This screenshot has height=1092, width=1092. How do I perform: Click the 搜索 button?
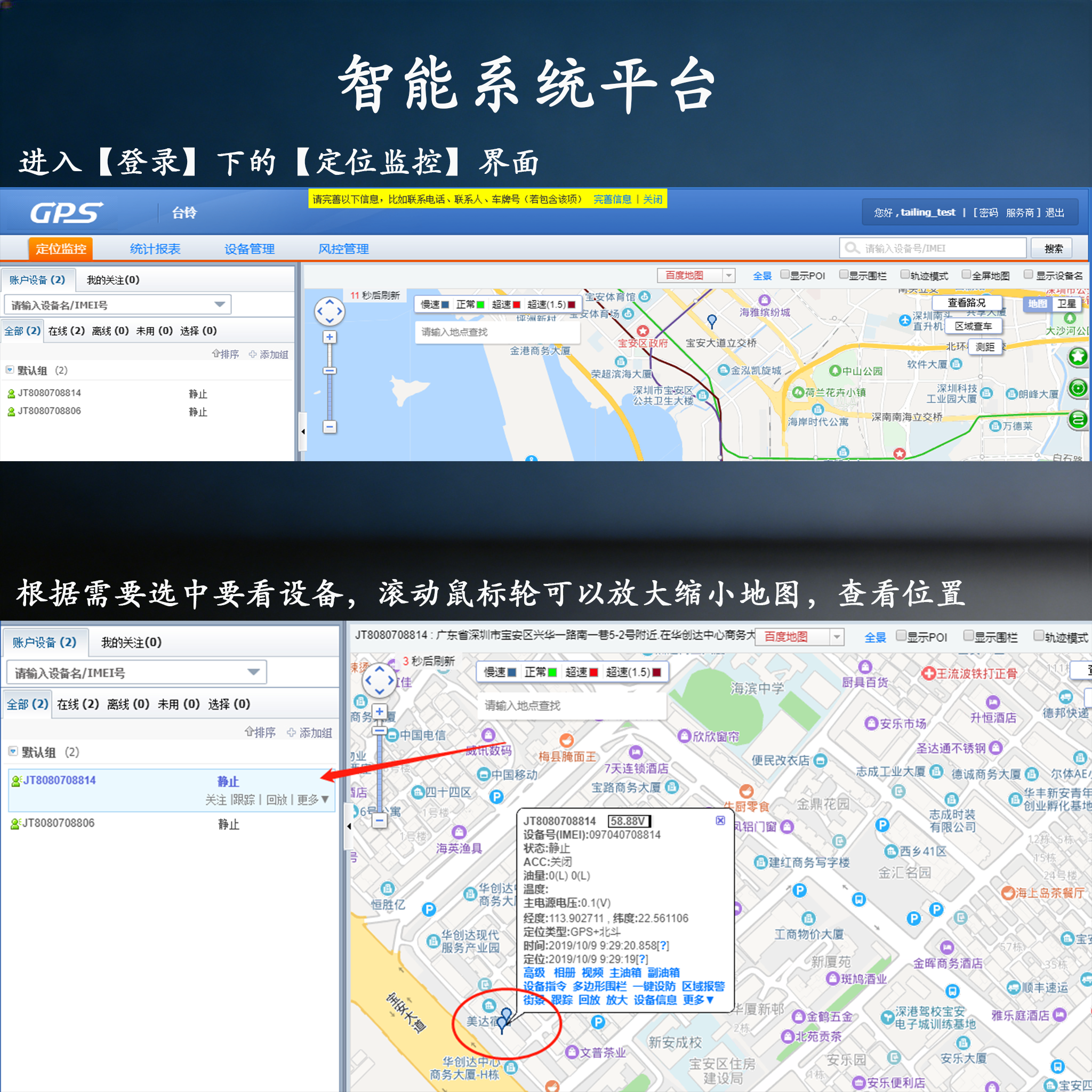tap(1053, 248)
